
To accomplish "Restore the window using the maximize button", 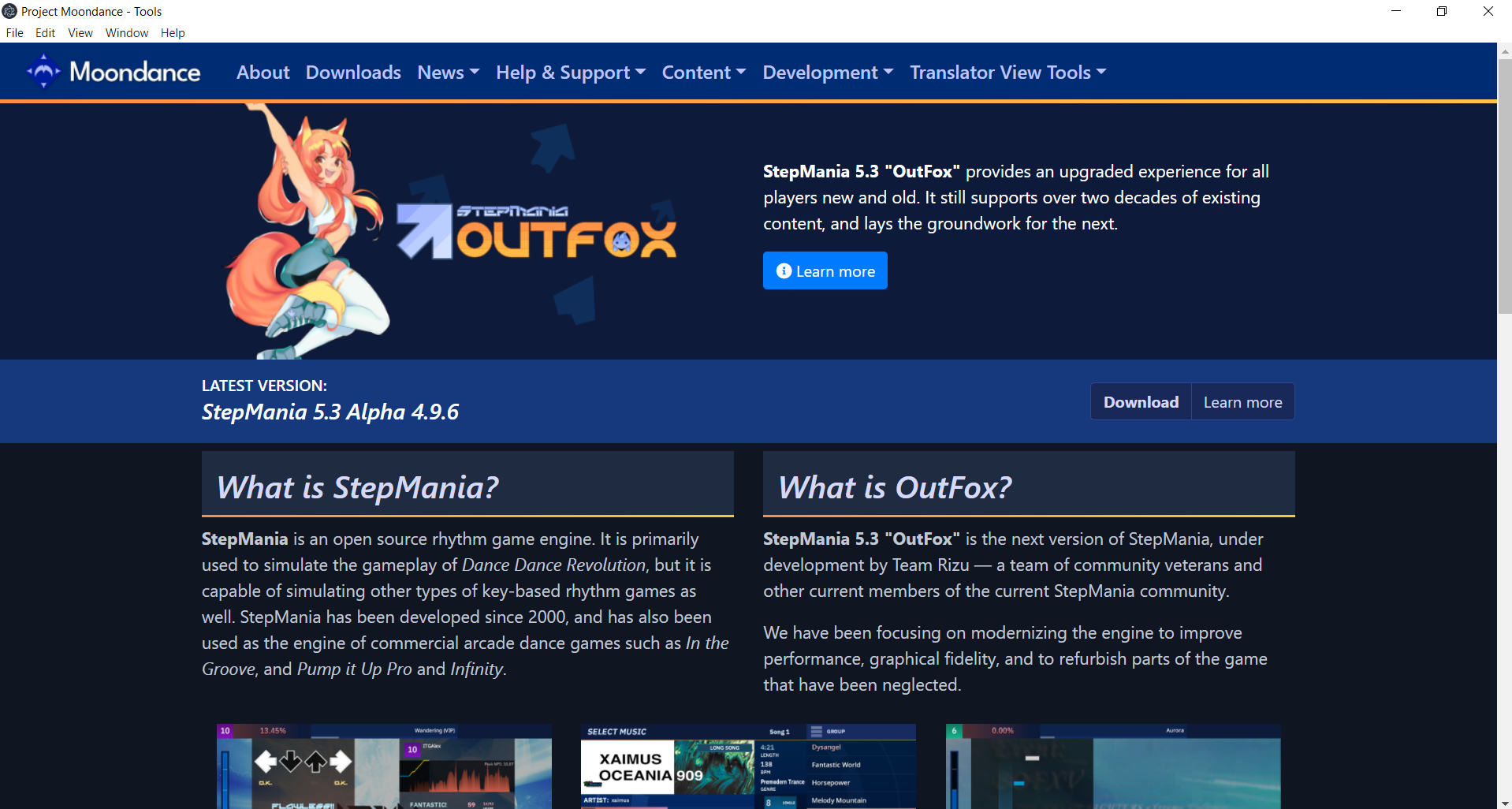I will [x=1442, y=11].
